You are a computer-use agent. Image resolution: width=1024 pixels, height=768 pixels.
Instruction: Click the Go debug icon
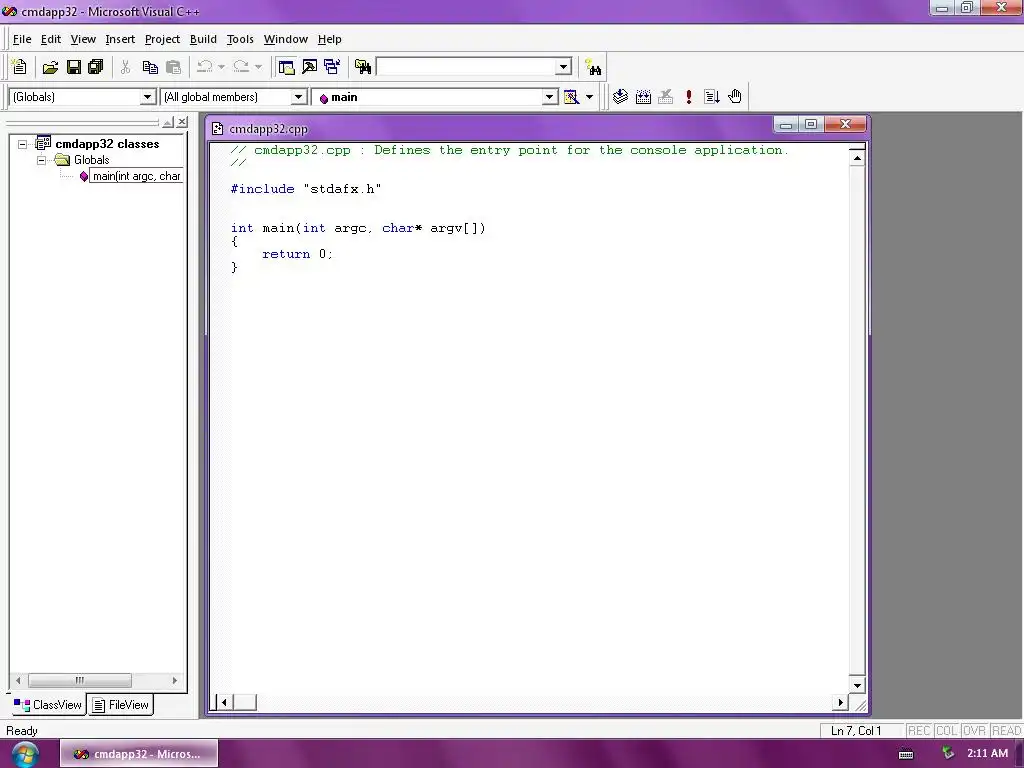(x=712, y=97)
